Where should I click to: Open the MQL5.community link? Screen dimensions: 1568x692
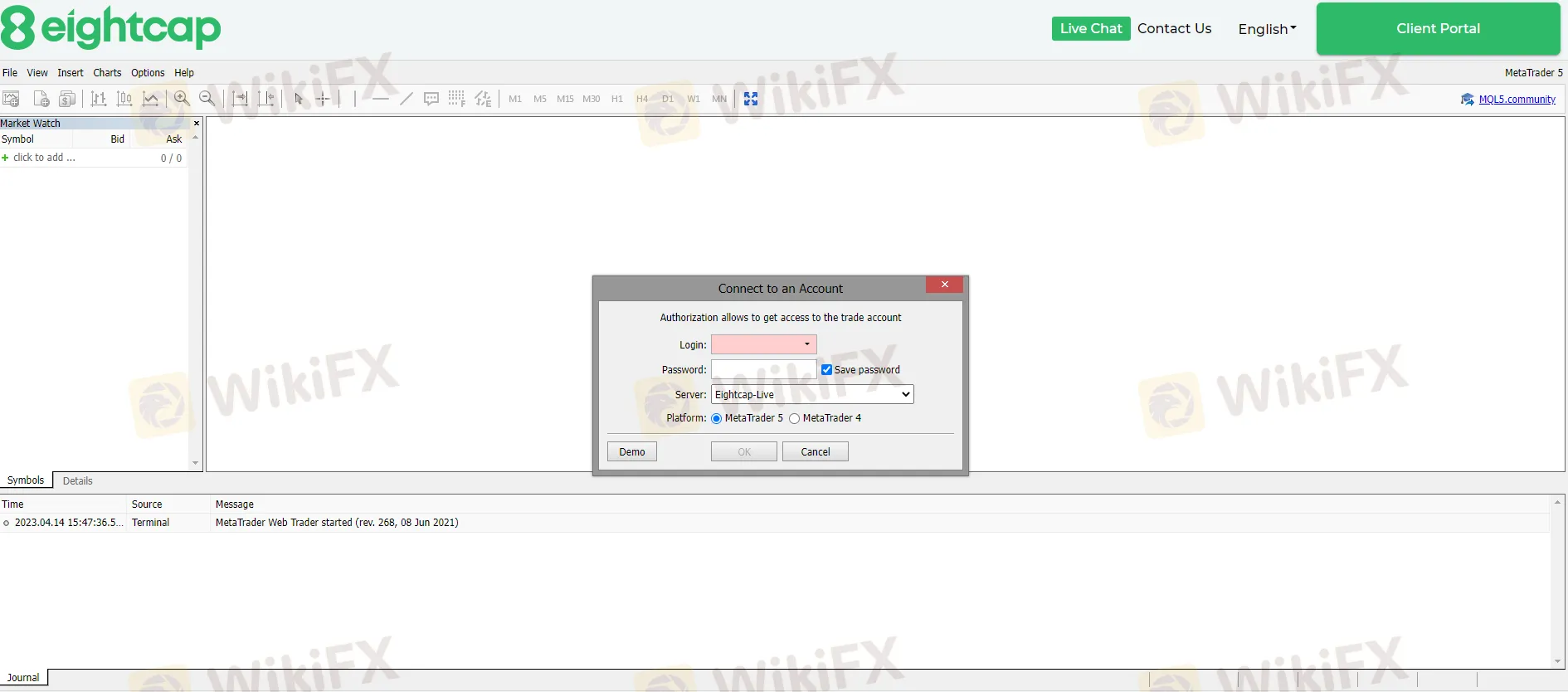point(1517,100)
